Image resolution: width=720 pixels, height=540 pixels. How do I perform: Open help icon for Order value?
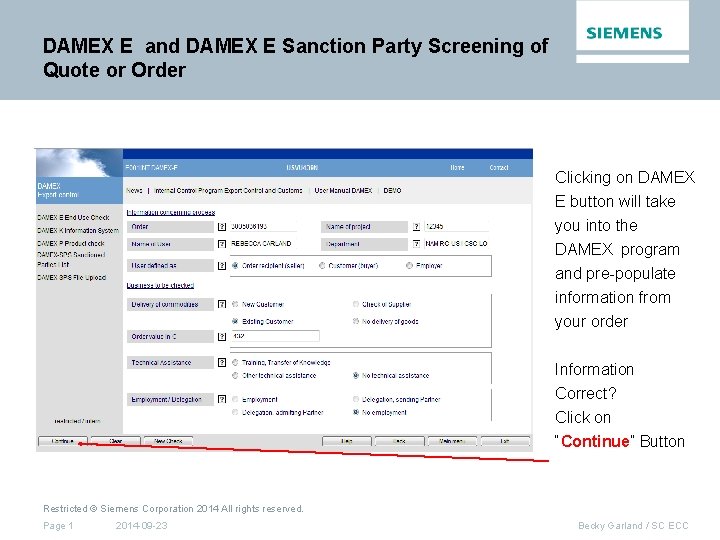pyautogui.click(x=222, y=337)
